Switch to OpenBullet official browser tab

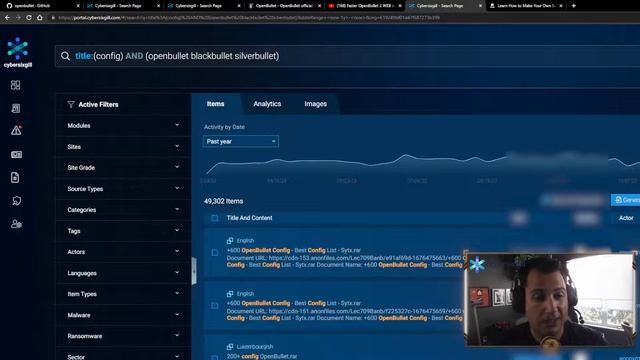[284, 6]
